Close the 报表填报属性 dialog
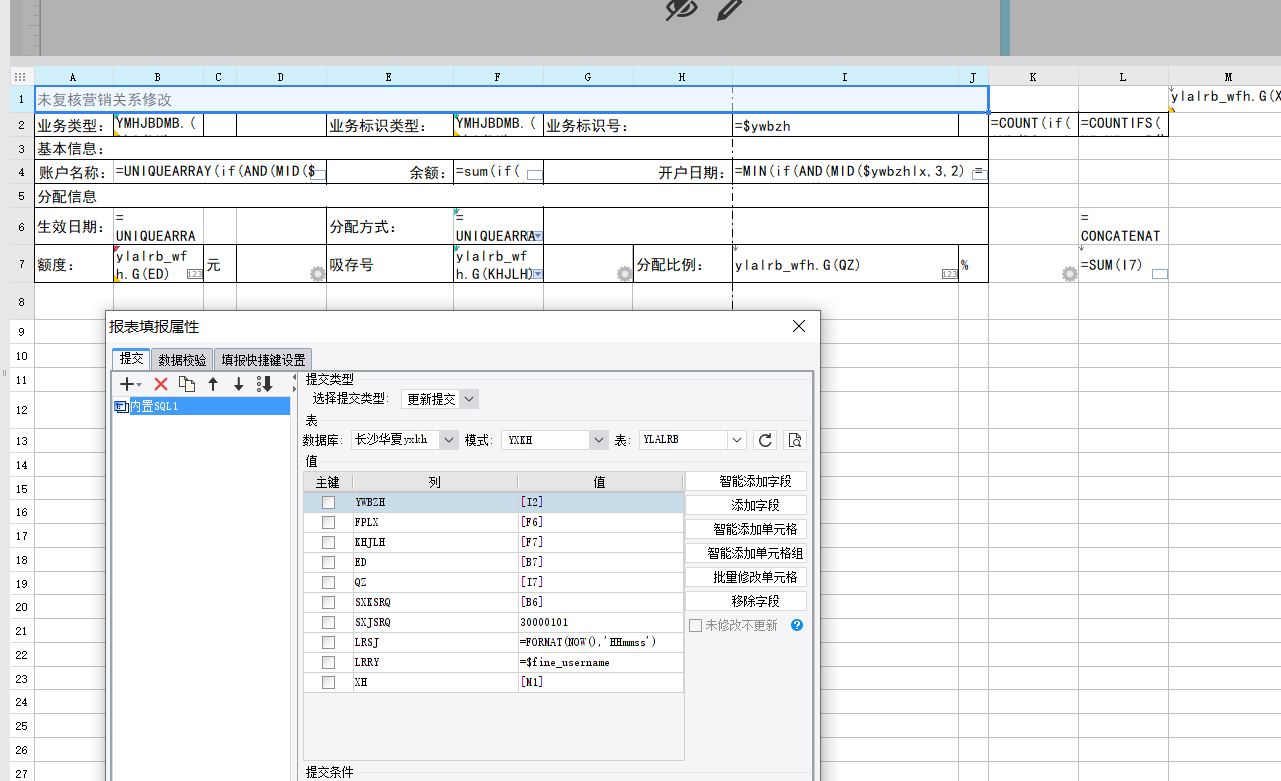1281x781 pixels. pos(799,326)
